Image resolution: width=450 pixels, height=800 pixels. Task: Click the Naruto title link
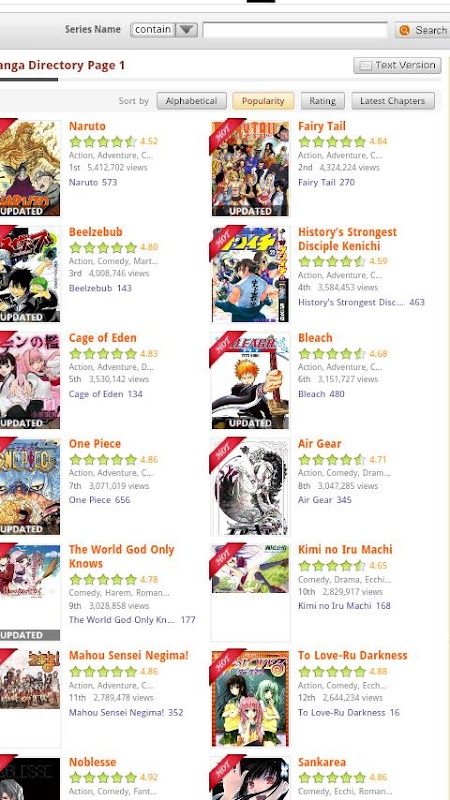(87, 126)
